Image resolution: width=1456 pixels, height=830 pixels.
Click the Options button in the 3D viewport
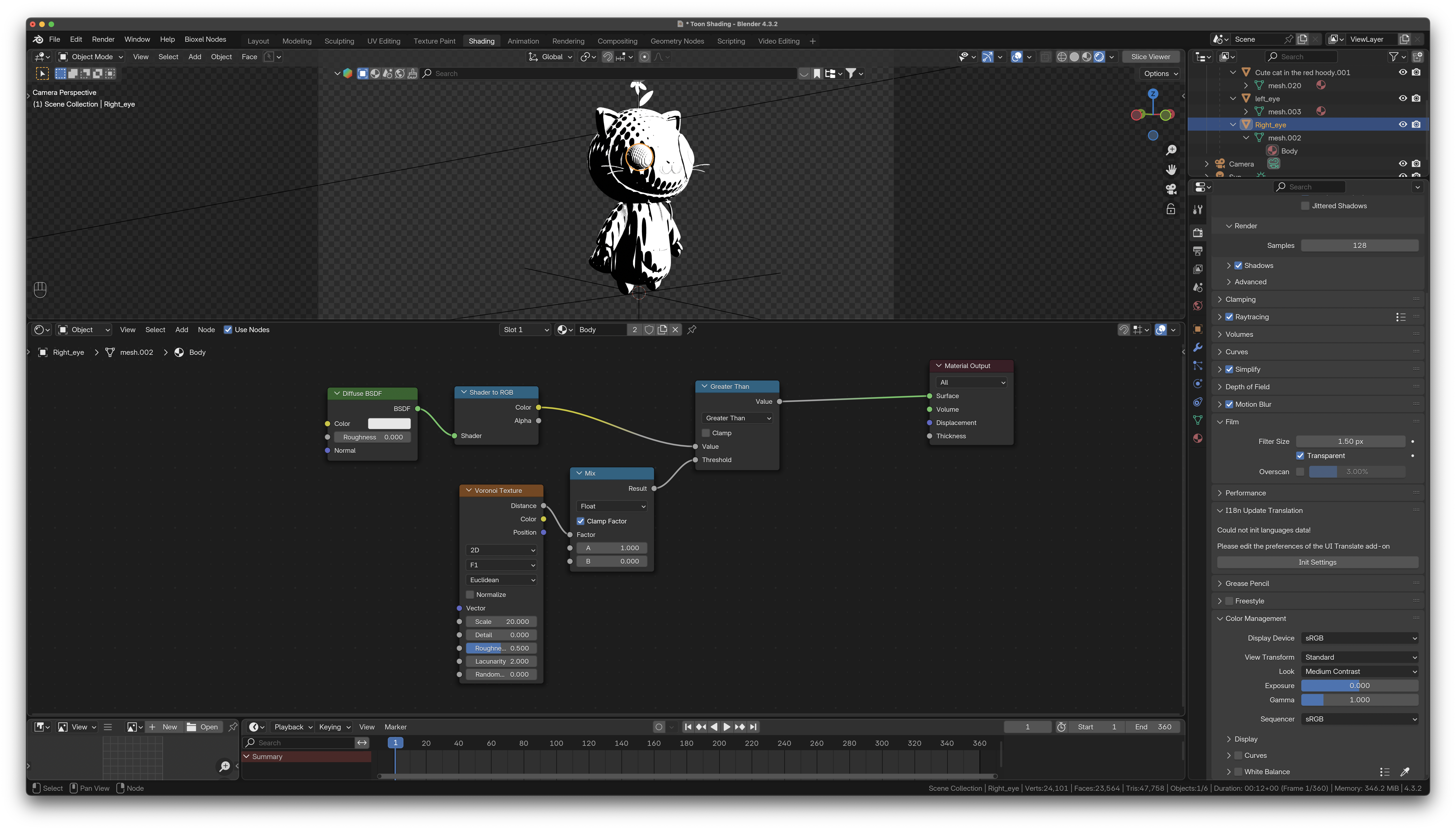(1160, 73)
